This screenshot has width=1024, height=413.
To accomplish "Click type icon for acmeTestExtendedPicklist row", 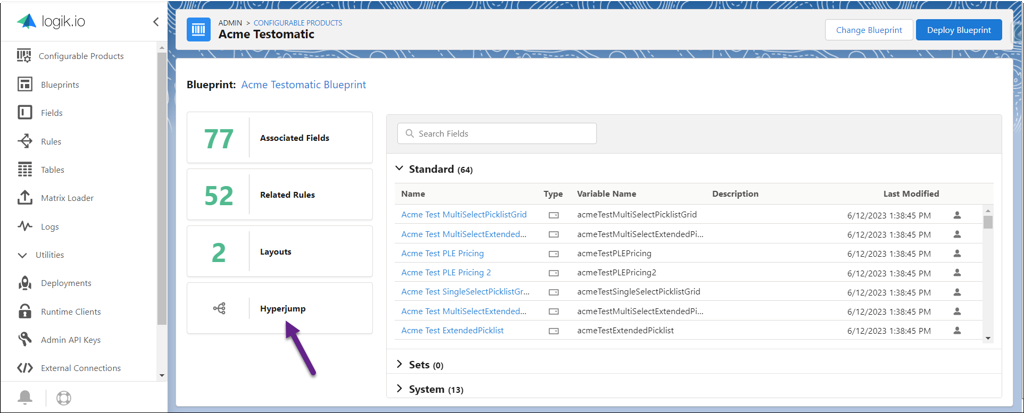I will coord(553,331).
